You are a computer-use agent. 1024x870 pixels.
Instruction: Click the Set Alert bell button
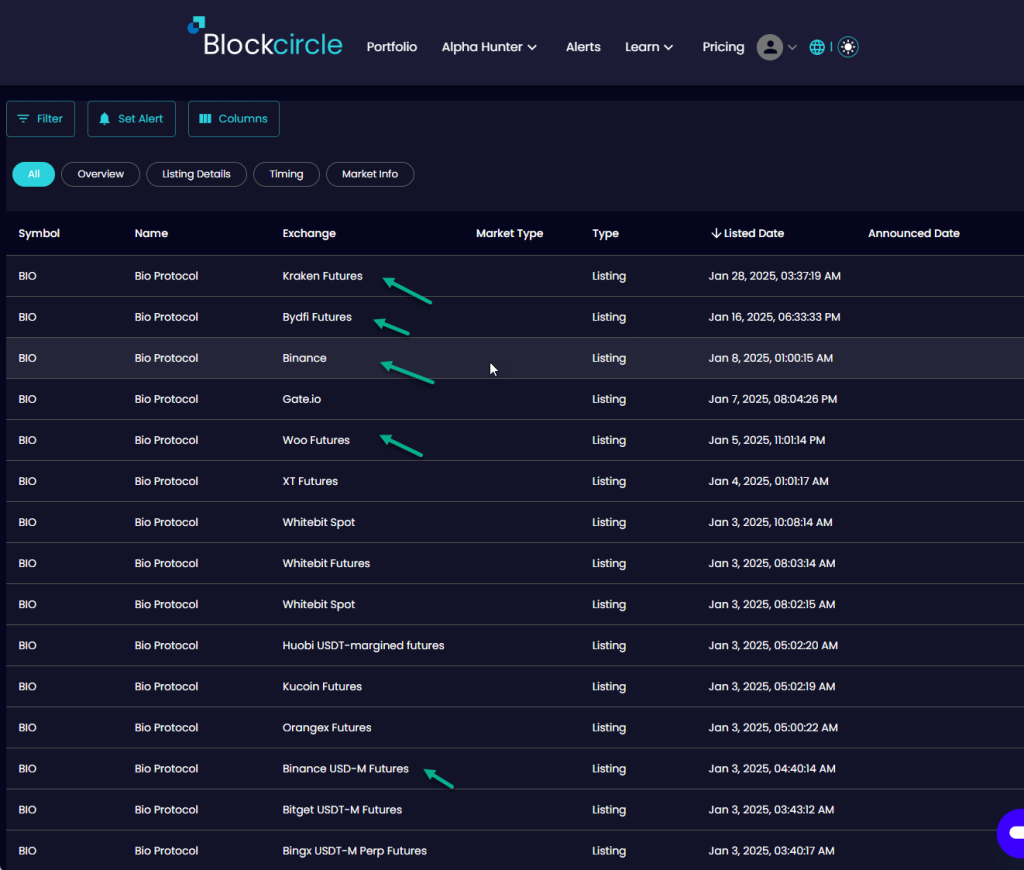[131, 119]
